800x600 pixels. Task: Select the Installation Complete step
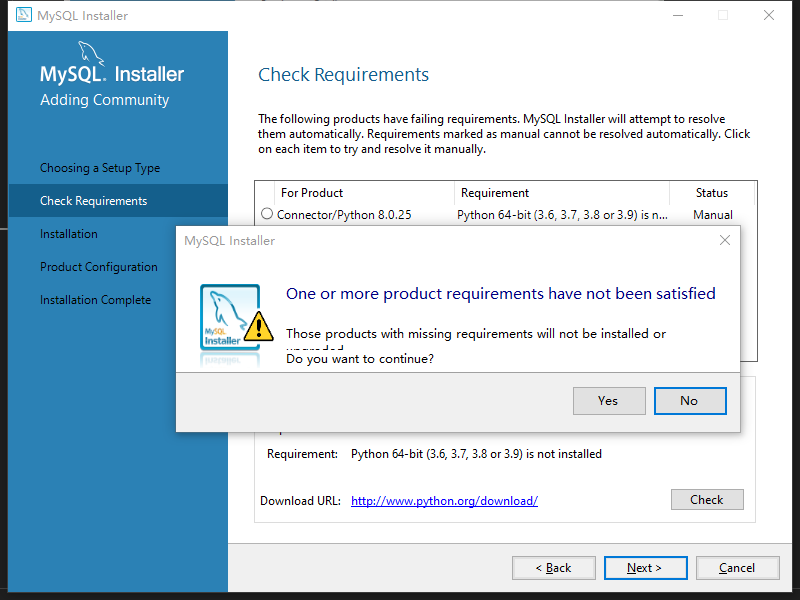coord(96,300)
